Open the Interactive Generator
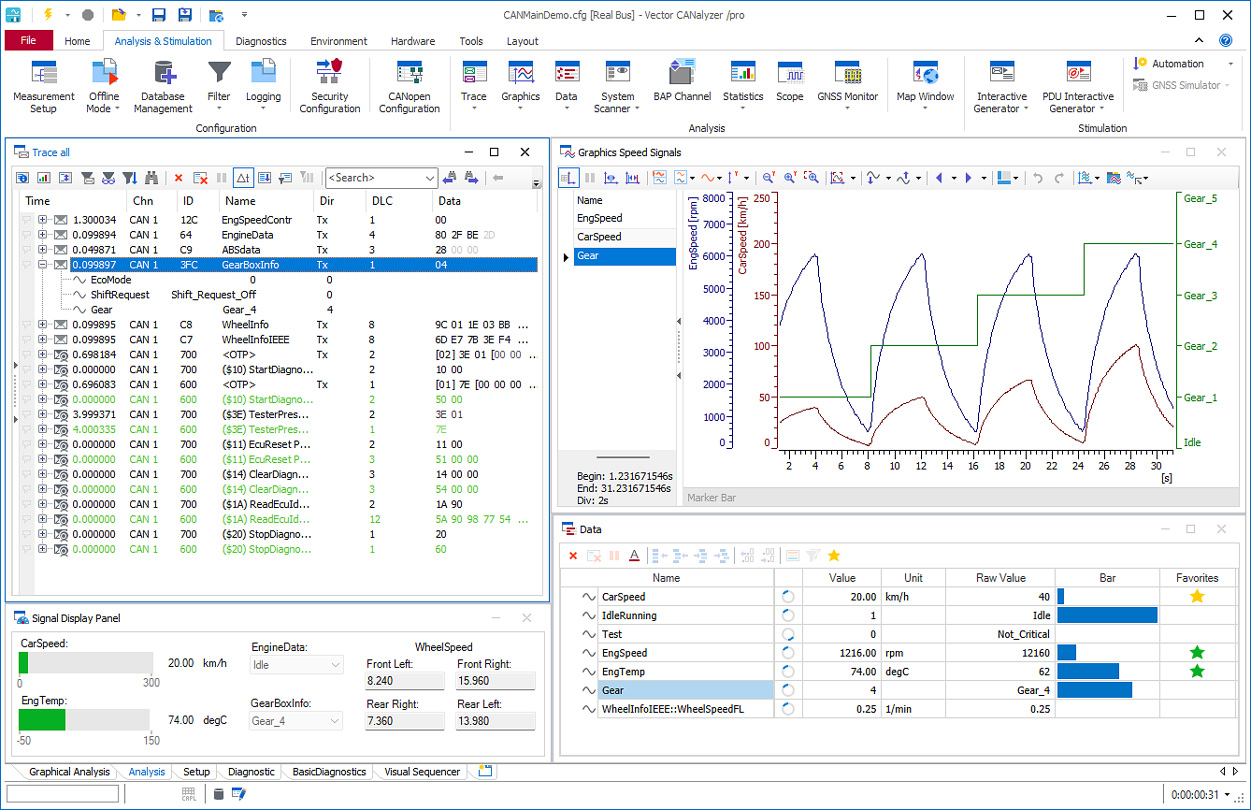This screenshot has width=1251, height=810. [1001, 86]
